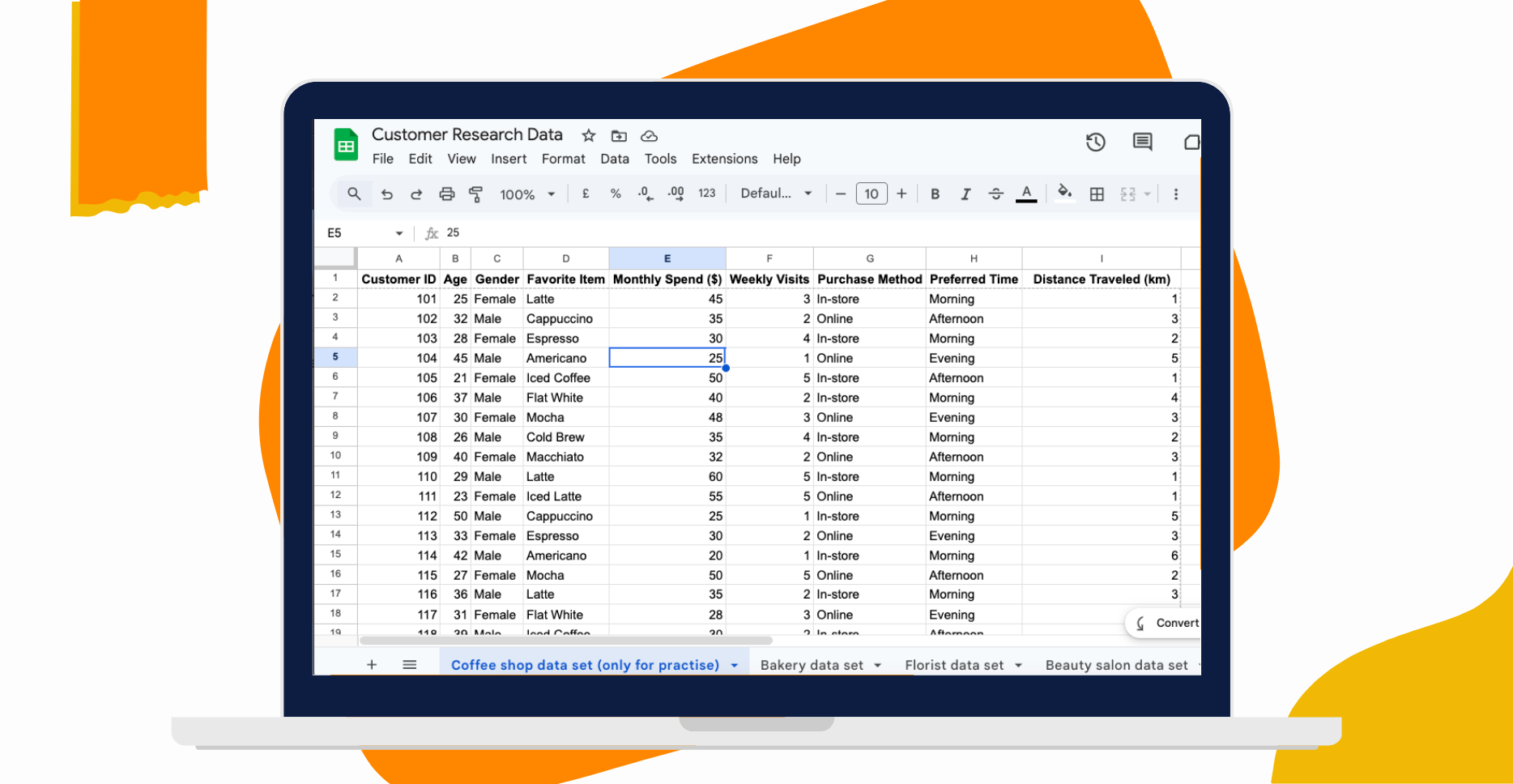
Task: Click the Convert button
Action: pos(1165,623)
